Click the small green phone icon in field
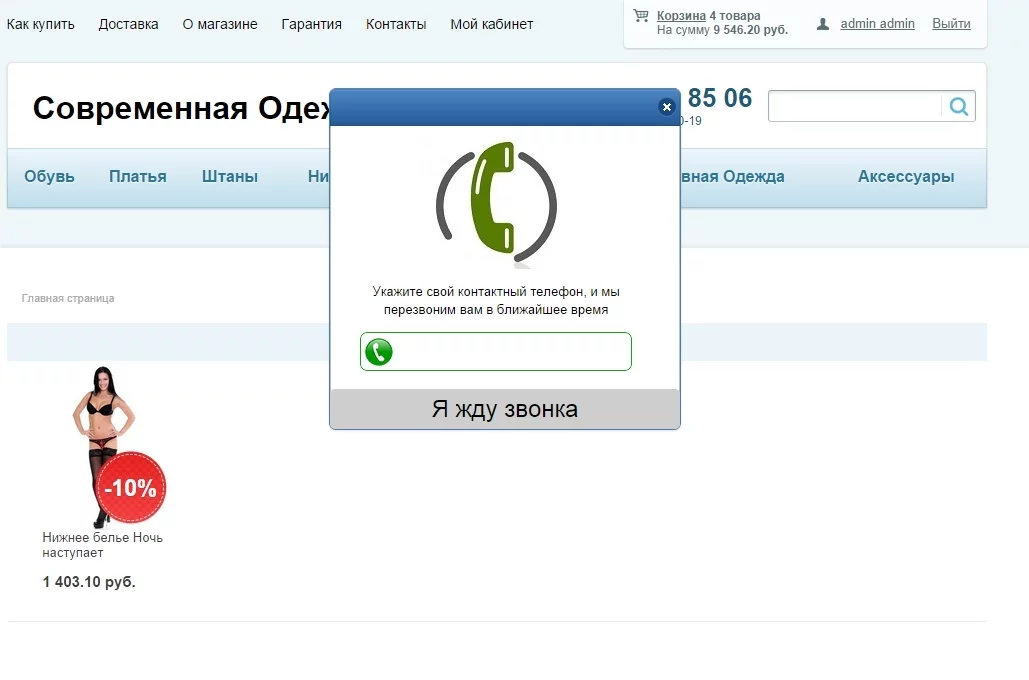Screen dimensions: 1029x680 click(379, 352)
